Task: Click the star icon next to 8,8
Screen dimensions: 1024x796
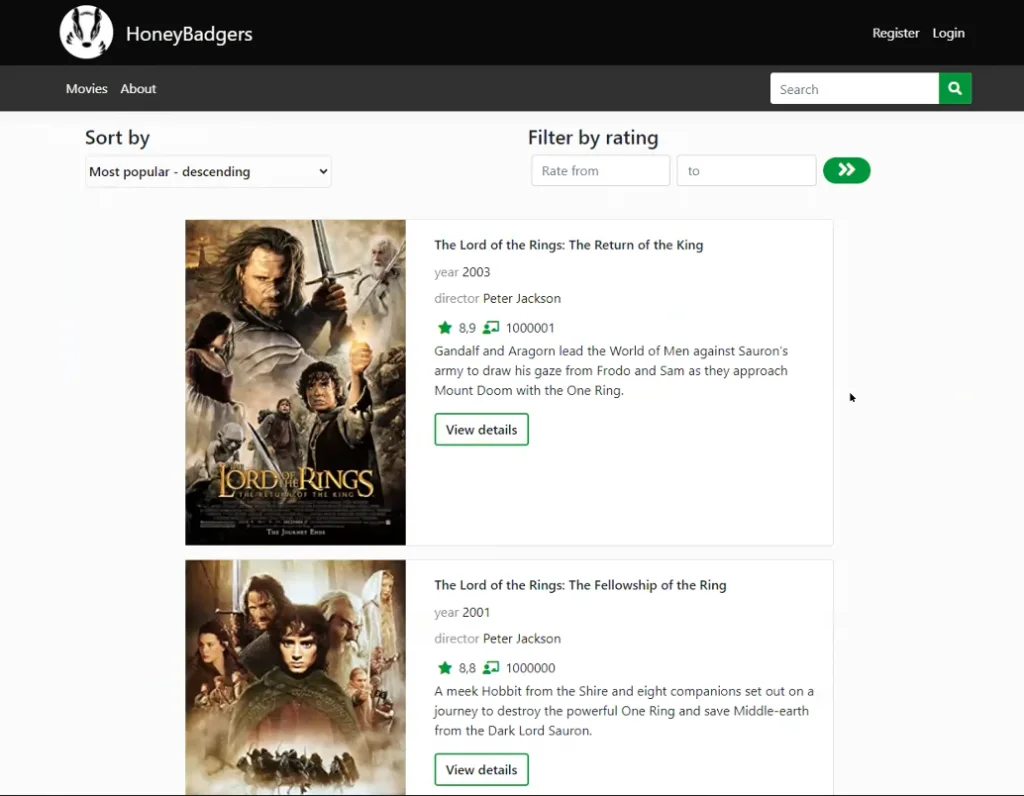Action: 445,668
